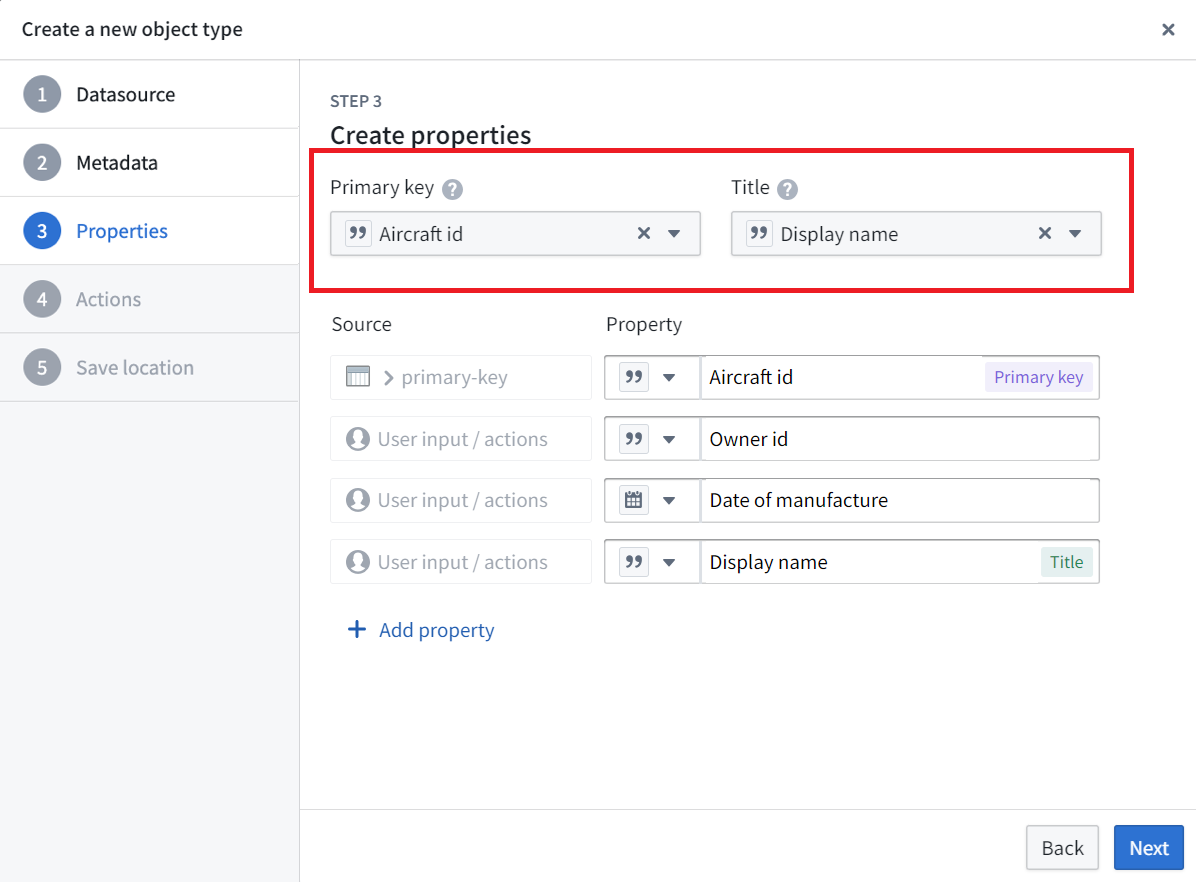Clear the Display name title selection
This screenshot has height=882, width=1196.
click(1045, 233)
